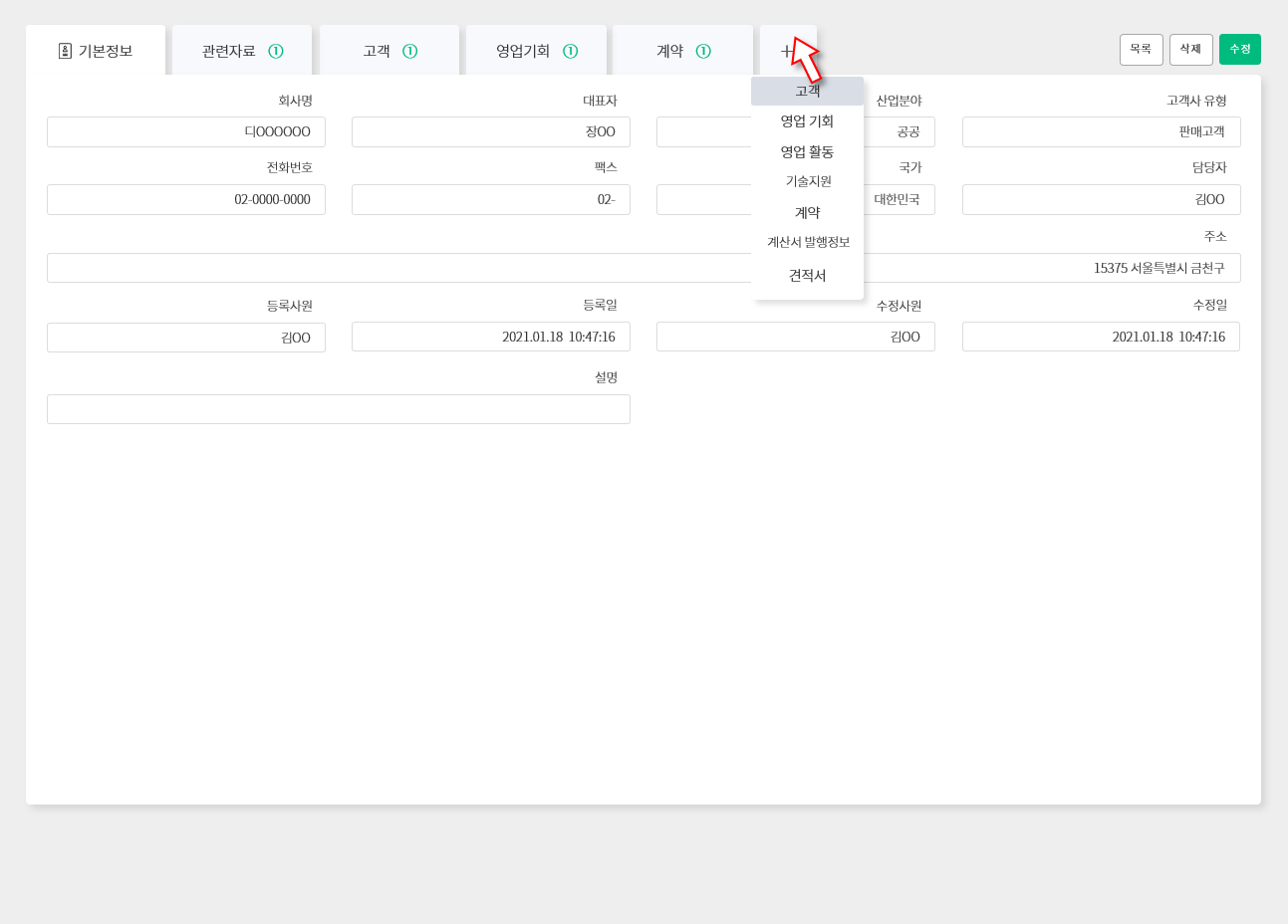Click the 대표자 label

600,101
